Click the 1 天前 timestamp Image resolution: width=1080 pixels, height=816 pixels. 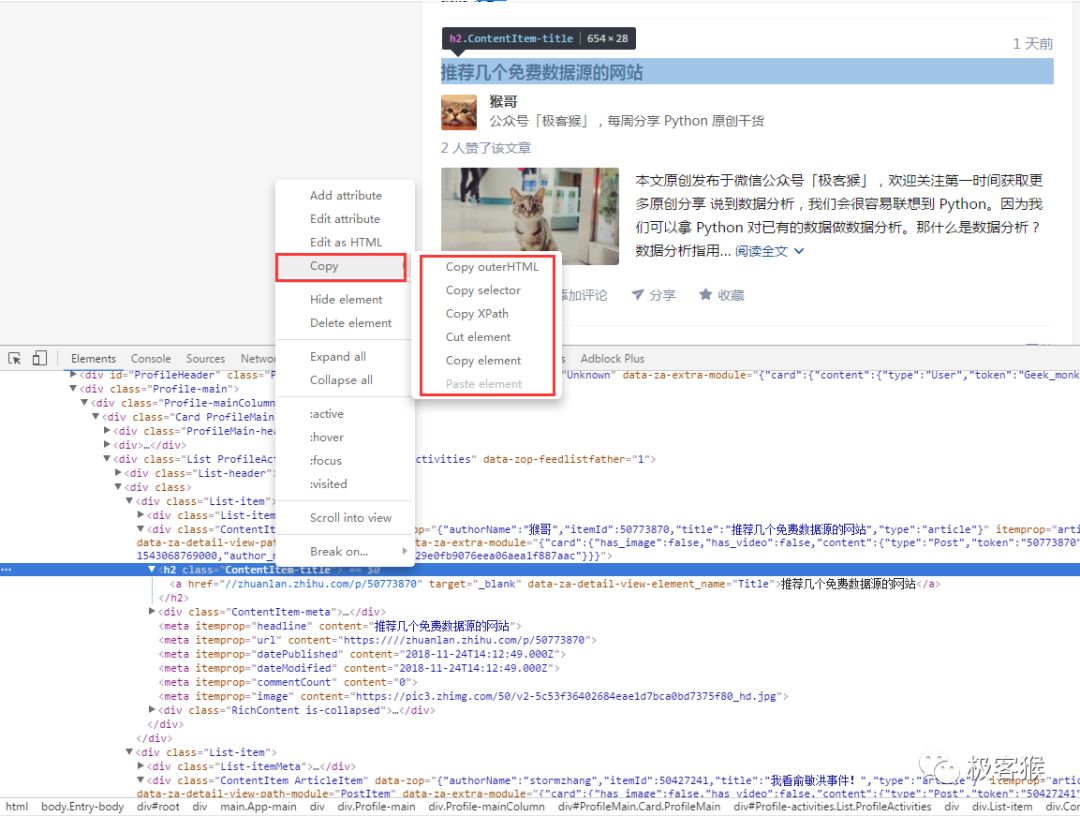1032,44
